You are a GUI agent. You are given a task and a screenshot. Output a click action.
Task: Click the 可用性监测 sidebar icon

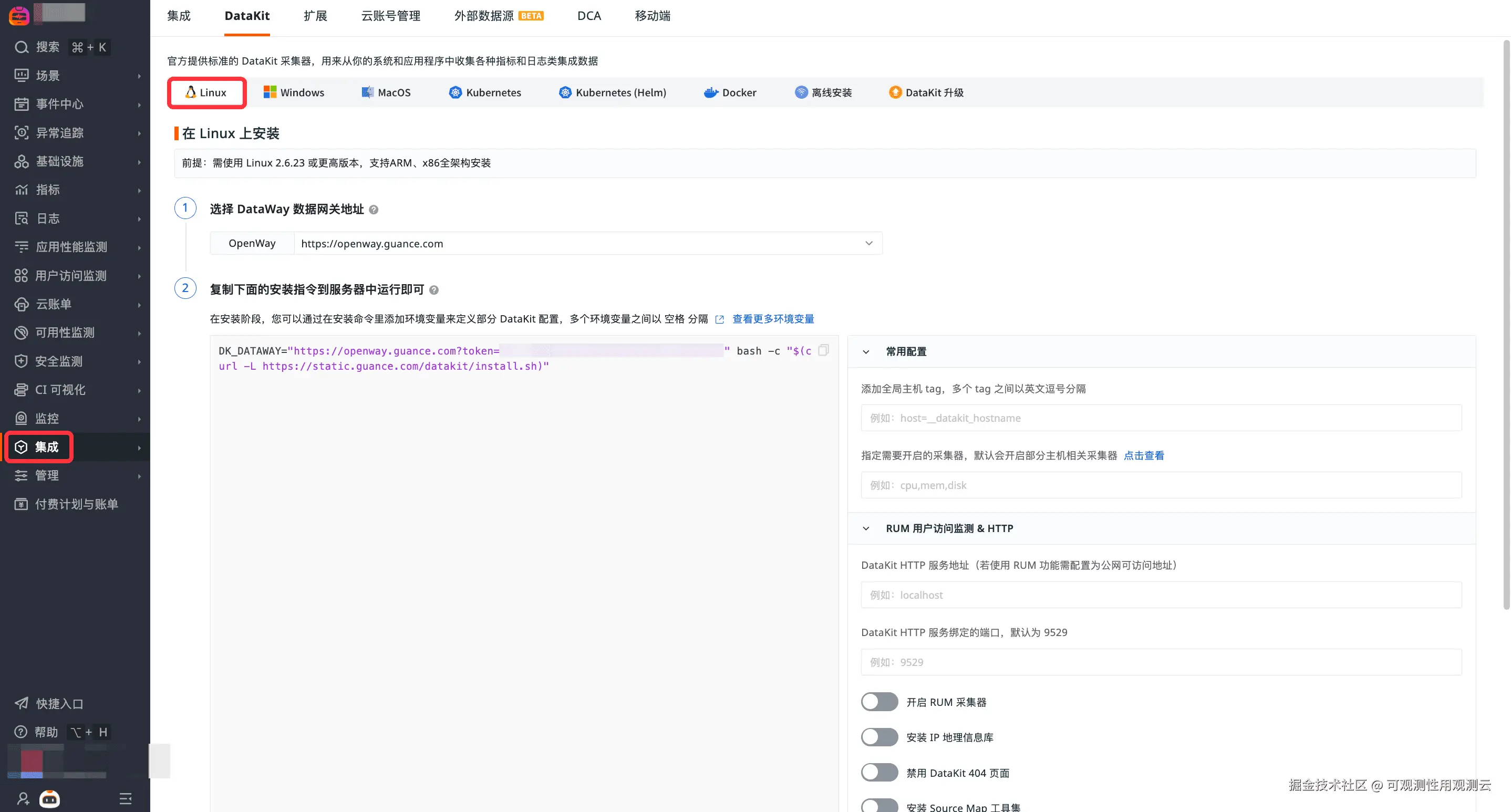tap(21, 332)
